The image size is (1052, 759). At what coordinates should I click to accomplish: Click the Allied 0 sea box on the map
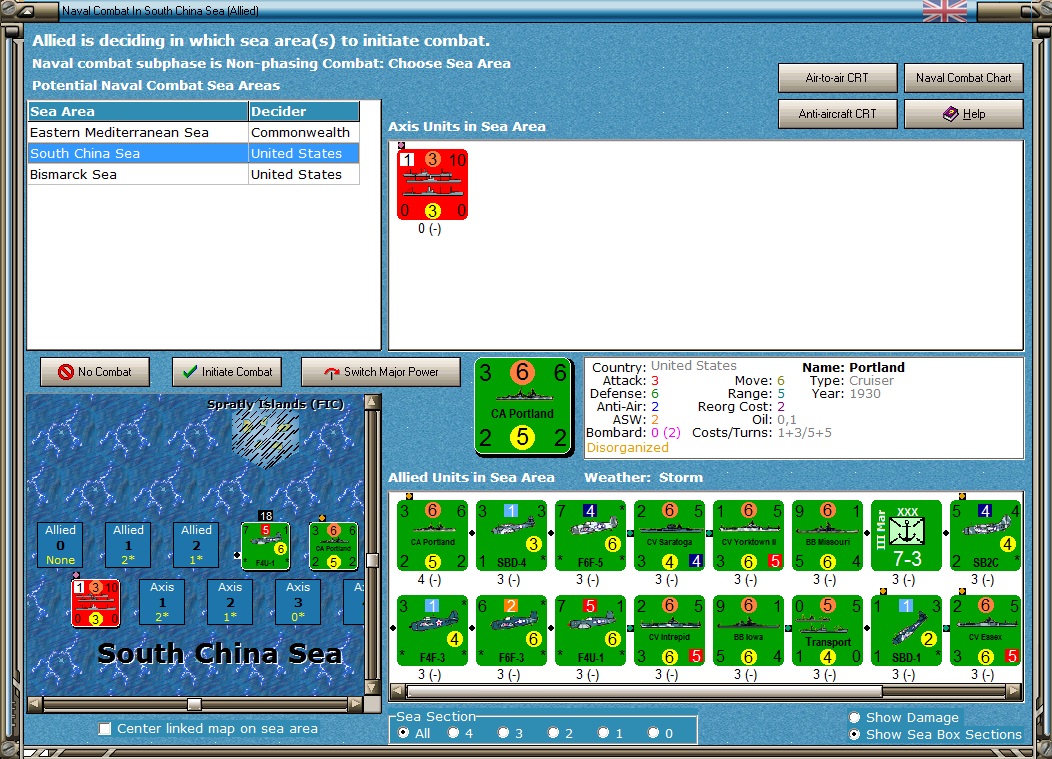click(60, 545)
